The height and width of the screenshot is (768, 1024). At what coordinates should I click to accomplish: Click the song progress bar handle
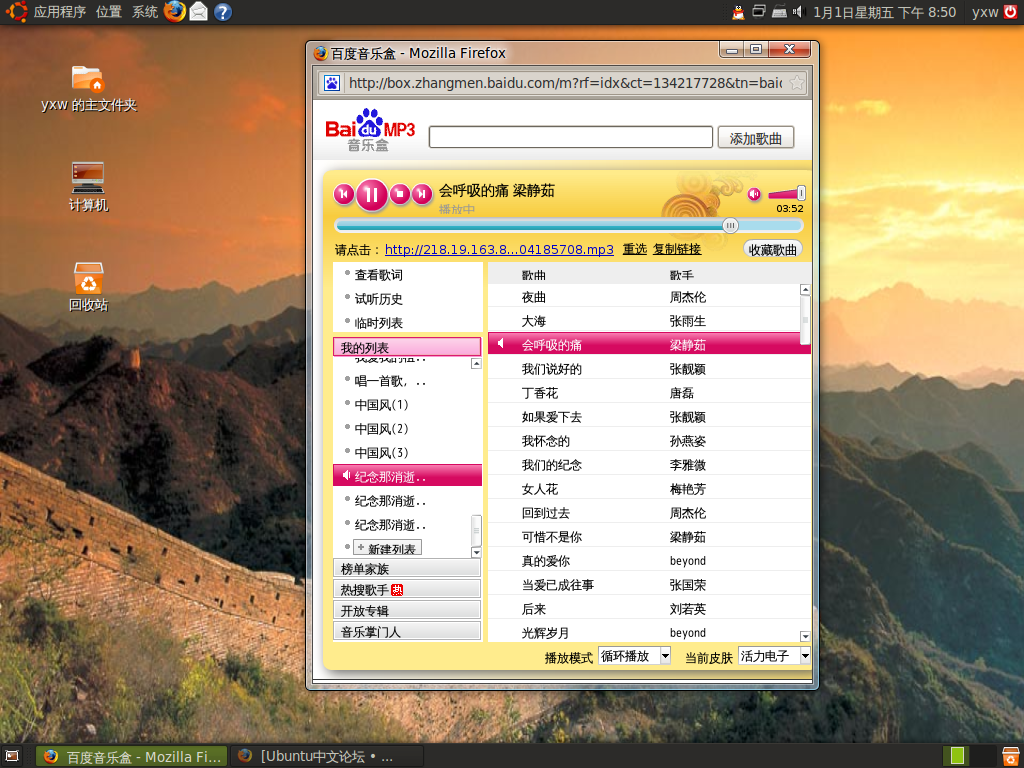tap(730, 226)
